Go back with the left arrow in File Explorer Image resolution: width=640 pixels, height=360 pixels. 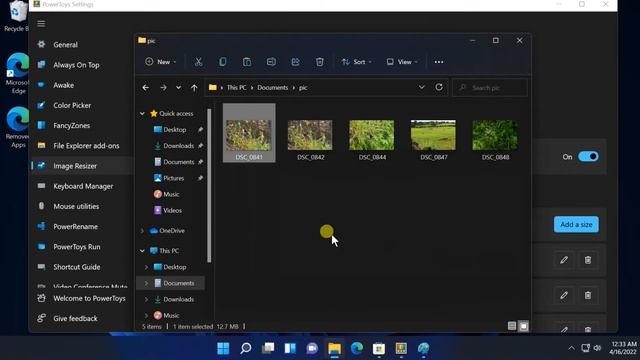pyautogui.click(x=146, y=87)
